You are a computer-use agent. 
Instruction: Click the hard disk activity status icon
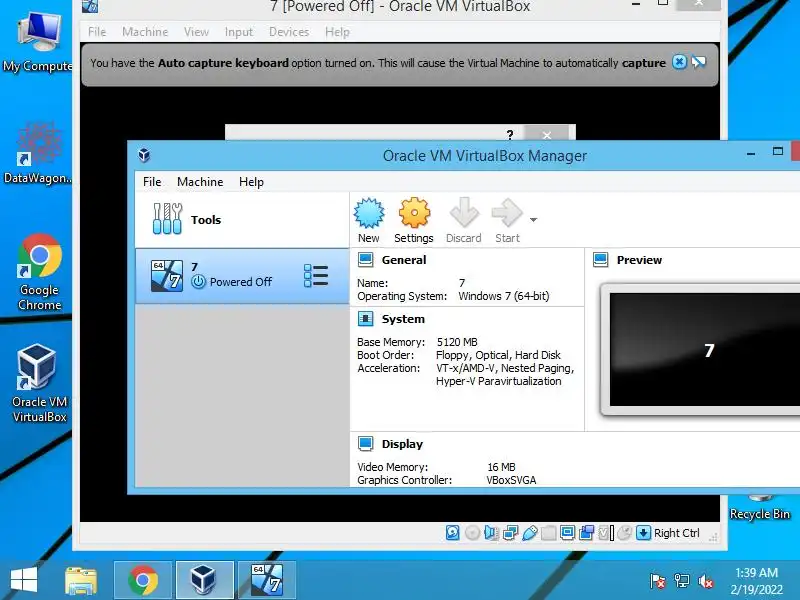coord(453,533)
